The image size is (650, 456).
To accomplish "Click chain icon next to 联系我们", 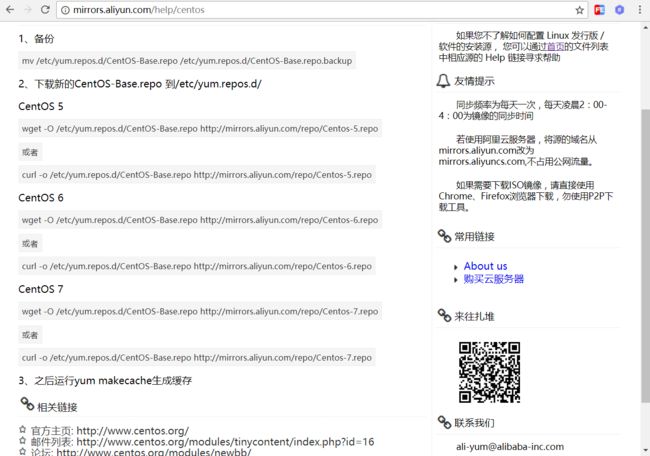I will click(444, 422).
